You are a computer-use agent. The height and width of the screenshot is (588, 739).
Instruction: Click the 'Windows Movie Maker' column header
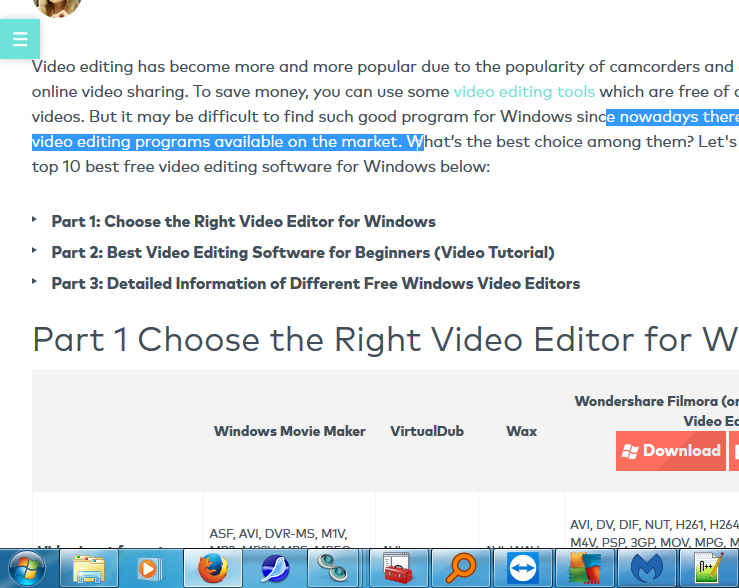click(x=289, y=431)
